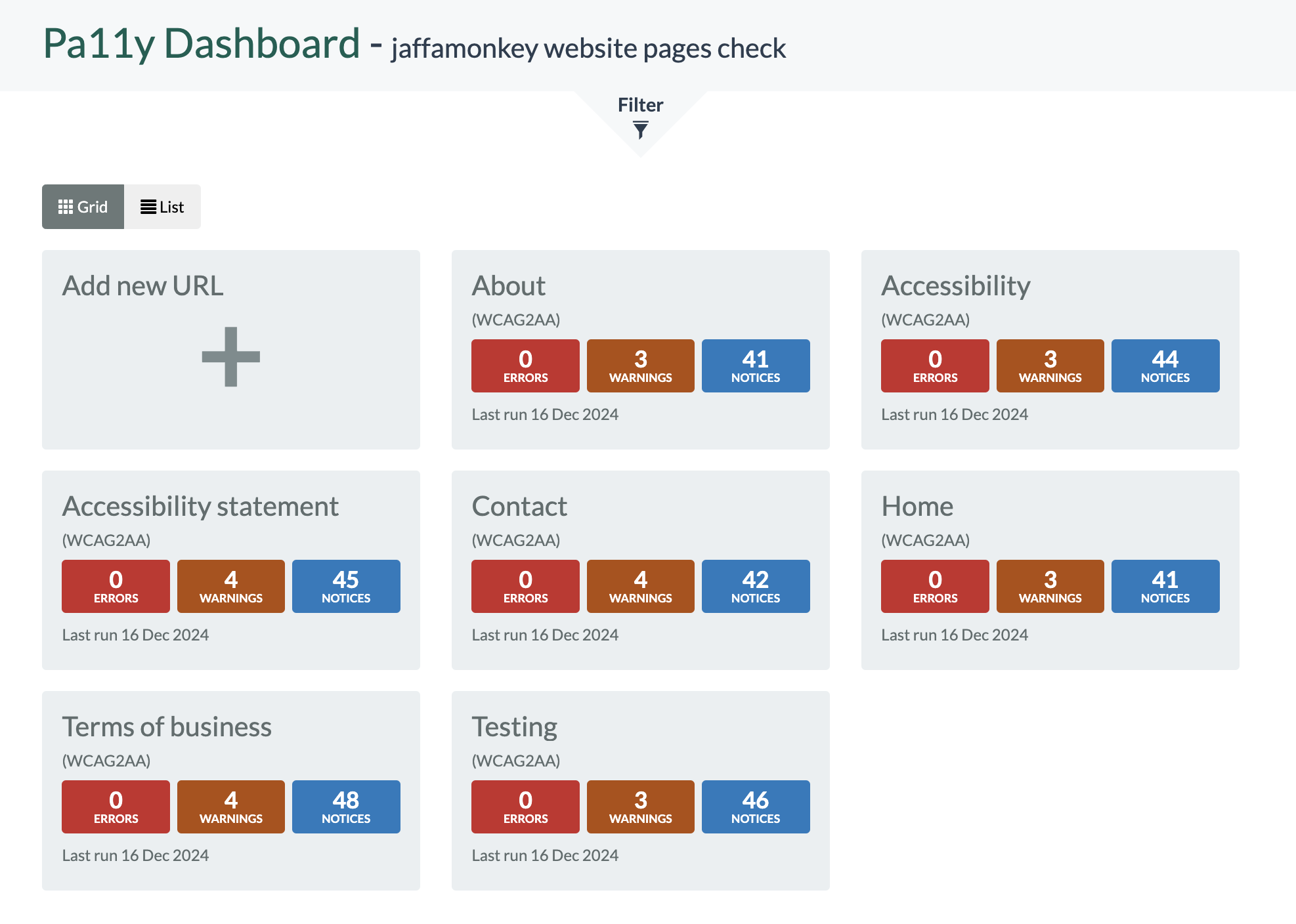Click Accessibility card's 44 notices badge
This screenshot has width=1296, height=924.
1165,366
